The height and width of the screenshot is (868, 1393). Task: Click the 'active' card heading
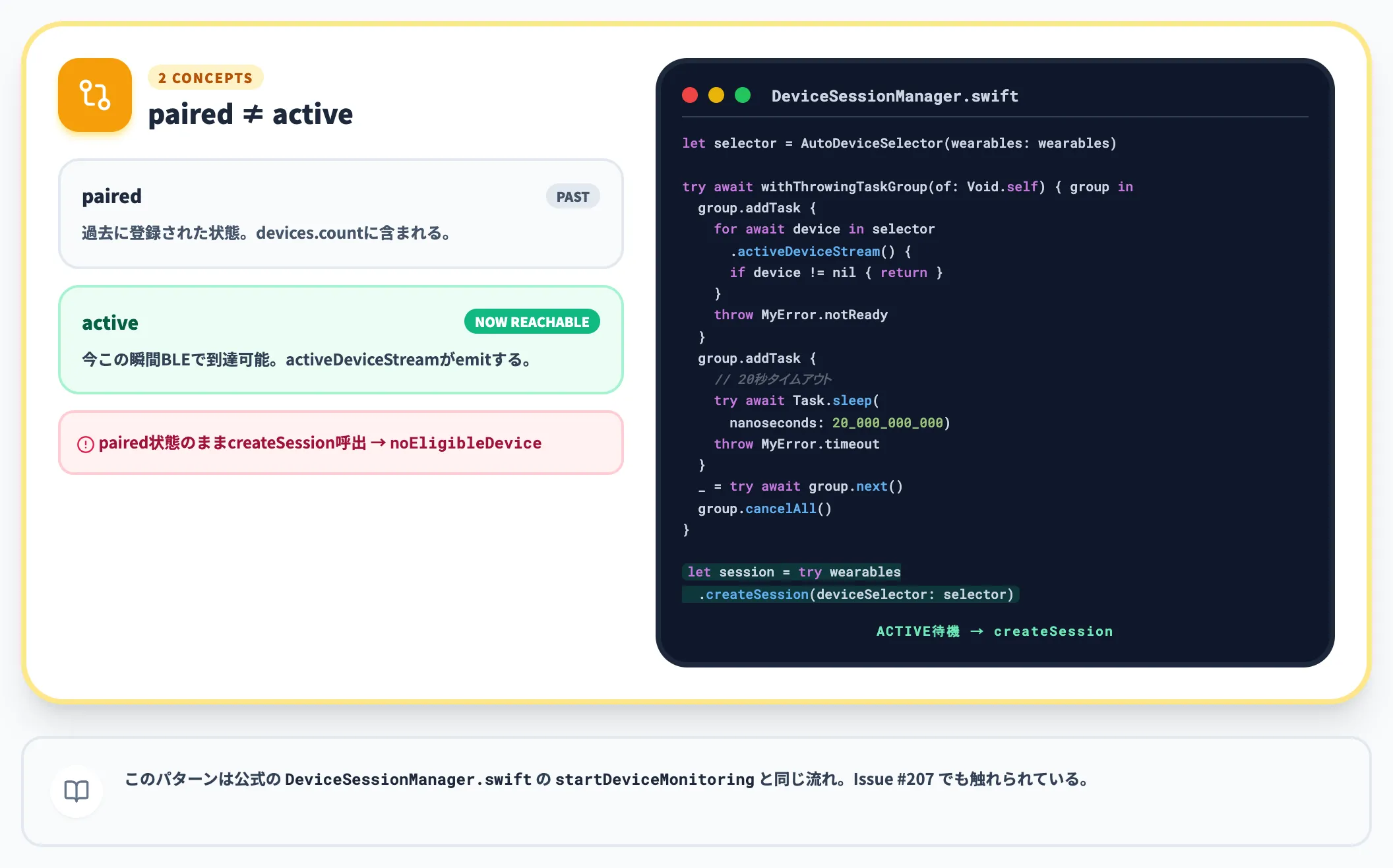[x=110, y=323]
